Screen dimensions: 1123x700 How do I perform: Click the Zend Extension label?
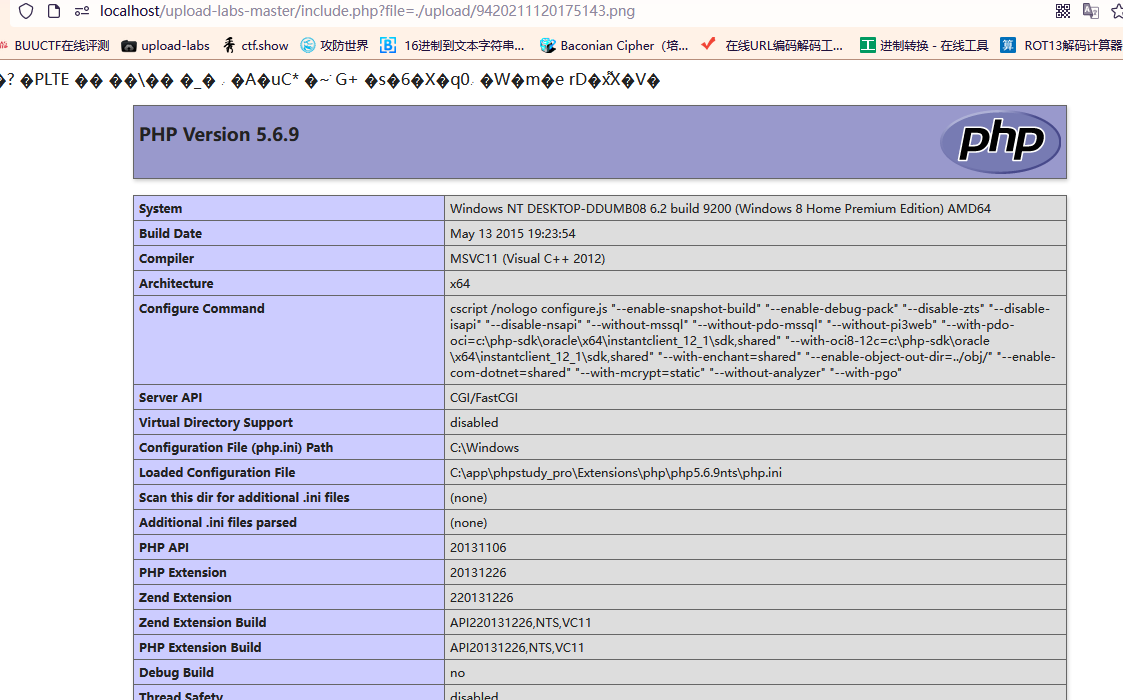point(185,598)
